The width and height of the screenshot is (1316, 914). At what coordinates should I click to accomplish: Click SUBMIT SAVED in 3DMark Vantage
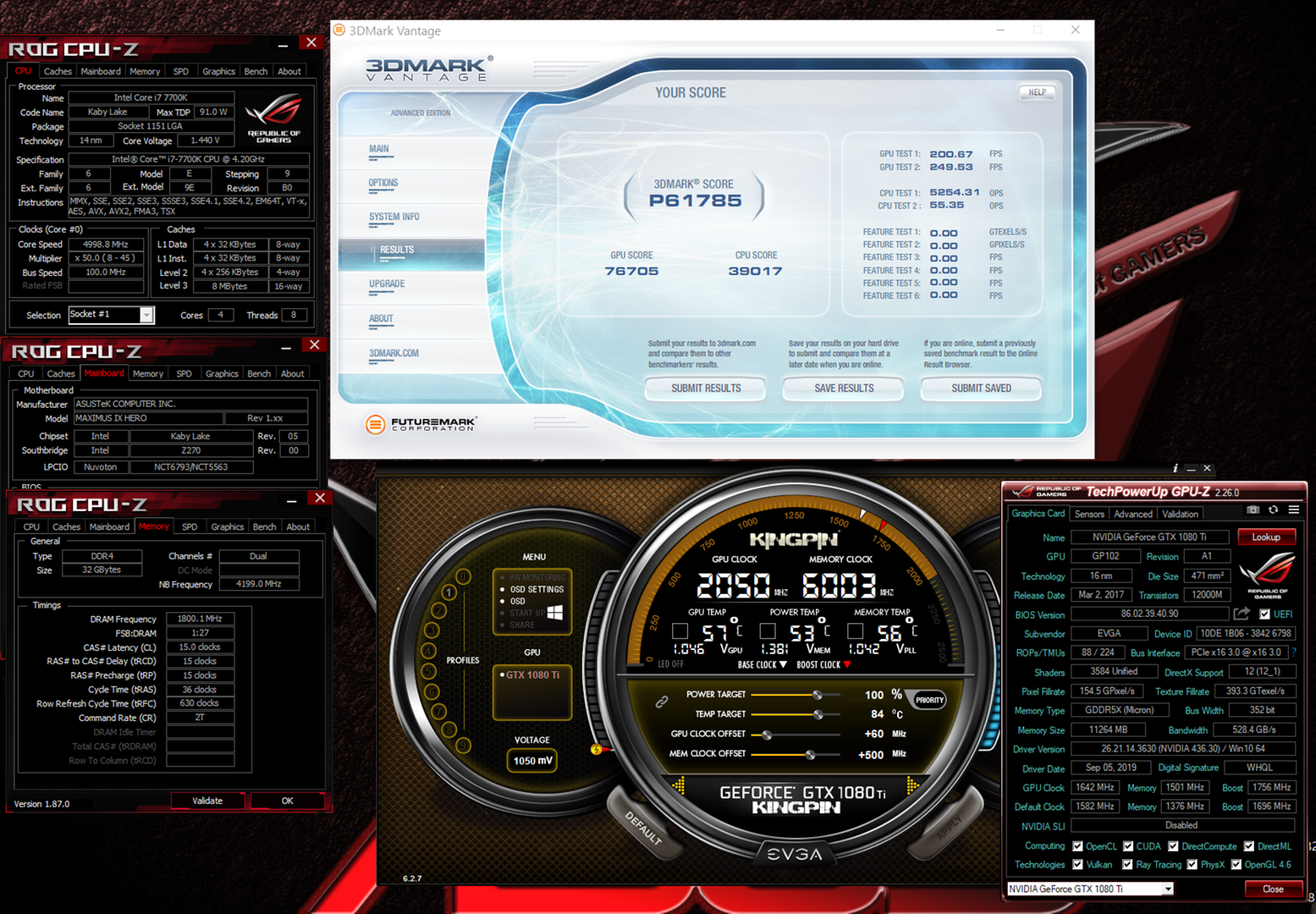coord(981,388)
